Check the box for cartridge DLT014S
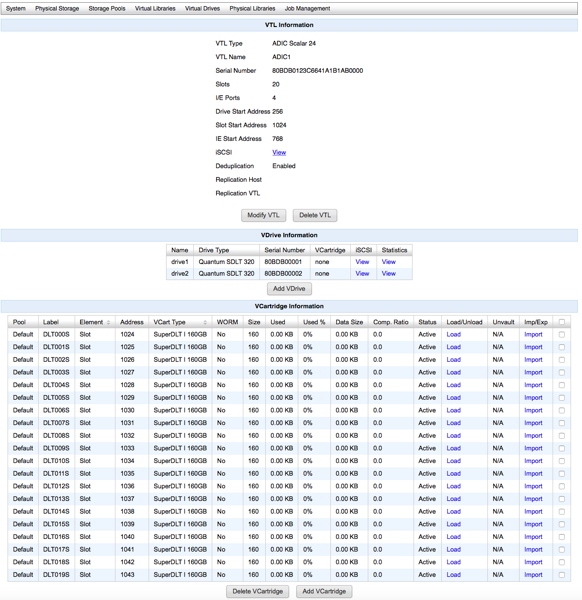The image size is (582, 600). coord(562,512)
